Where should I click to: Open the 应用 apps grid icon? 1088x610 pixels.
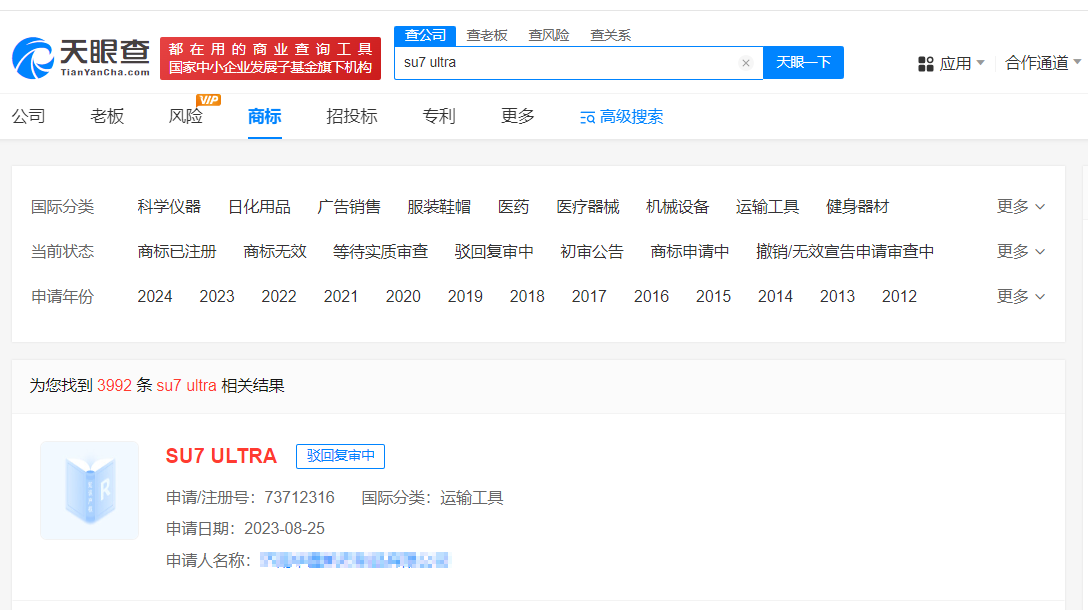[x=925, y=63]
